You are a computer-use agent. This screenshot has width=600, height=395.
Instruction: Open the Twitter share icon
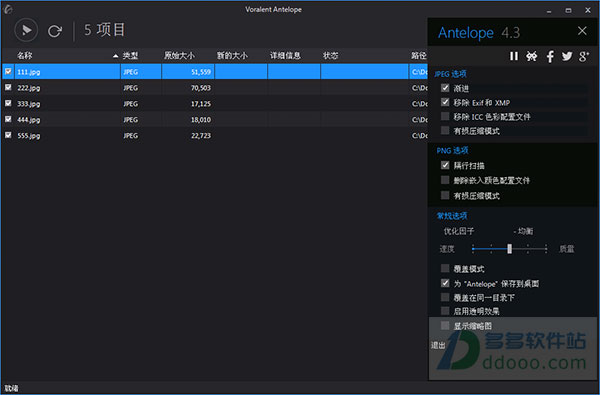pyautogui.click(x=567, y=56)
